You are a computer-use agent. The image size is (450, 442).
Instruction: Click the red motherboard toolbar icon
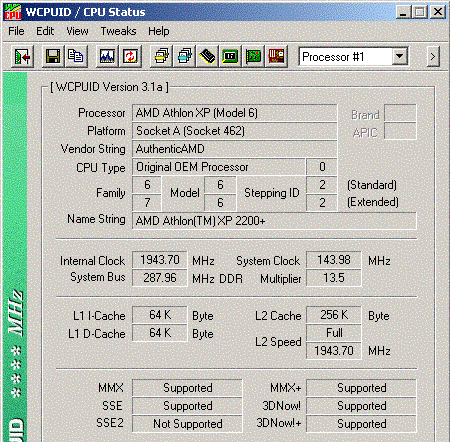276,57
